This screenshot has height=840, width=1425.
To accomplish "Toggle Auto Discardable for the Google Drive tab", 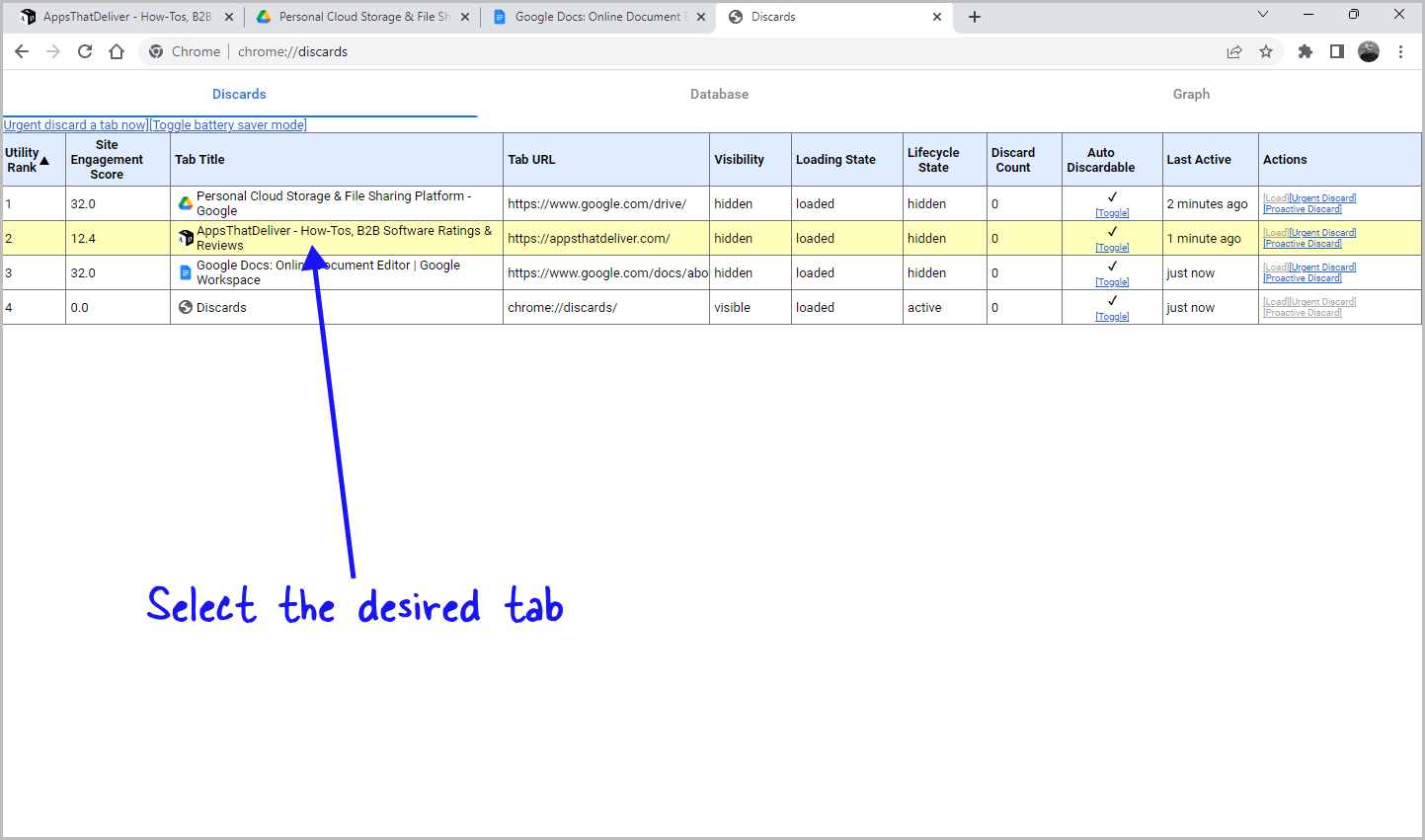I will coord(1112,212).
